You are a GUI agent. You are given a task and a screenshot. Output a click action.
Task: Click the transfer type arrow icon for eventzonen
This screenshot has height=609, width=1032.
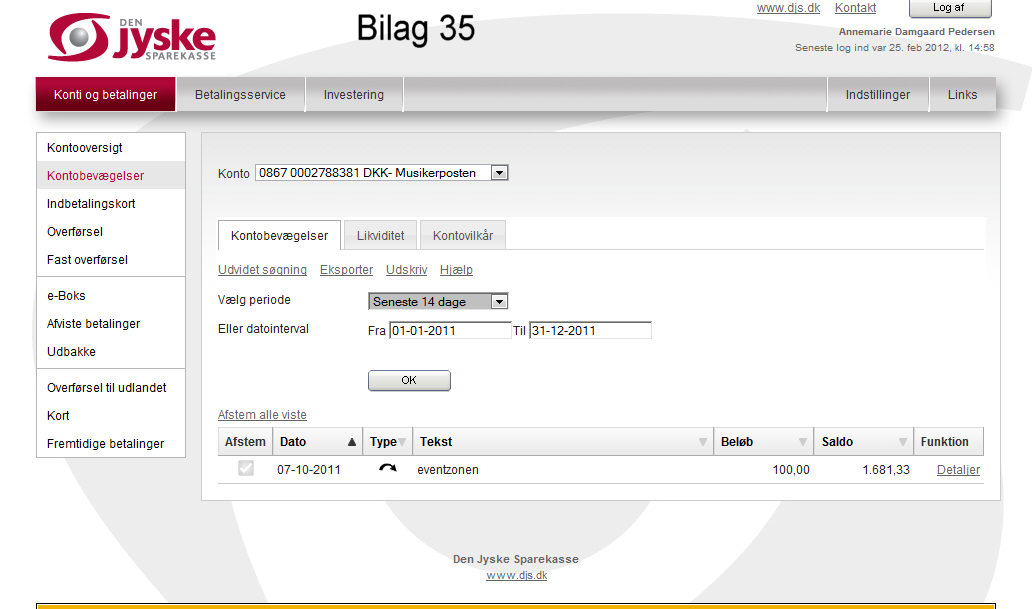388,469
